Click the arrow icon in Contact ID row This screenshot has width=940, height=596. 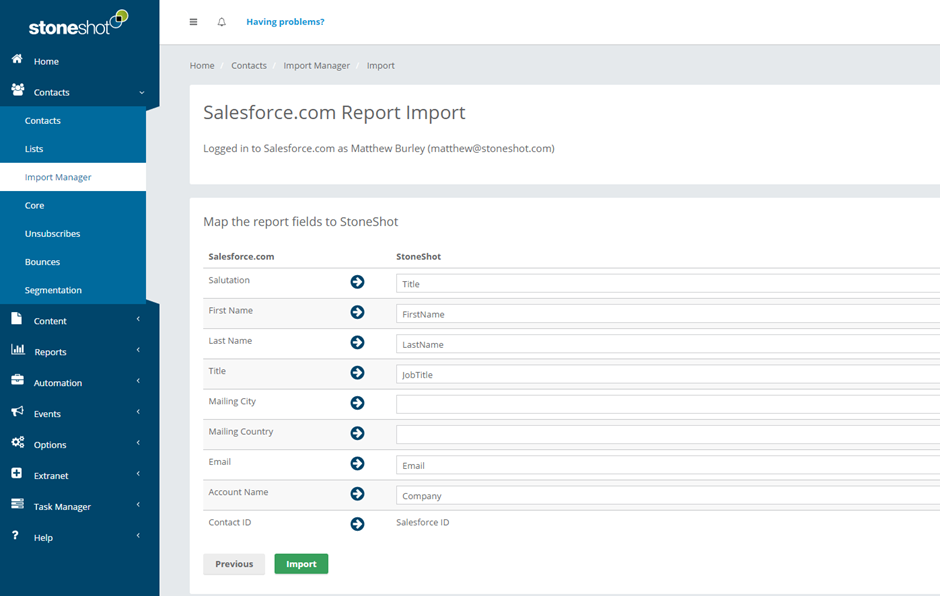point(357,524)
